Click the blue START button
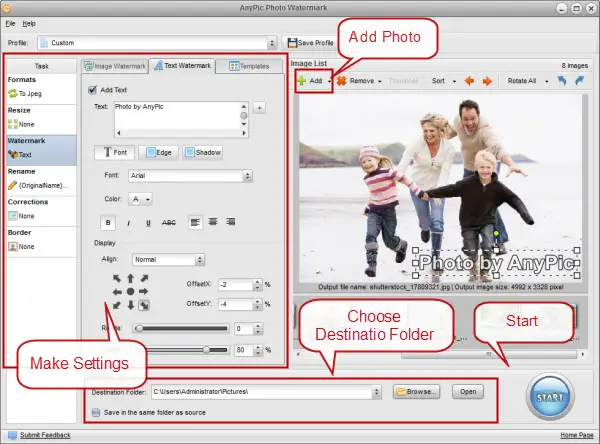 (550, 397)
